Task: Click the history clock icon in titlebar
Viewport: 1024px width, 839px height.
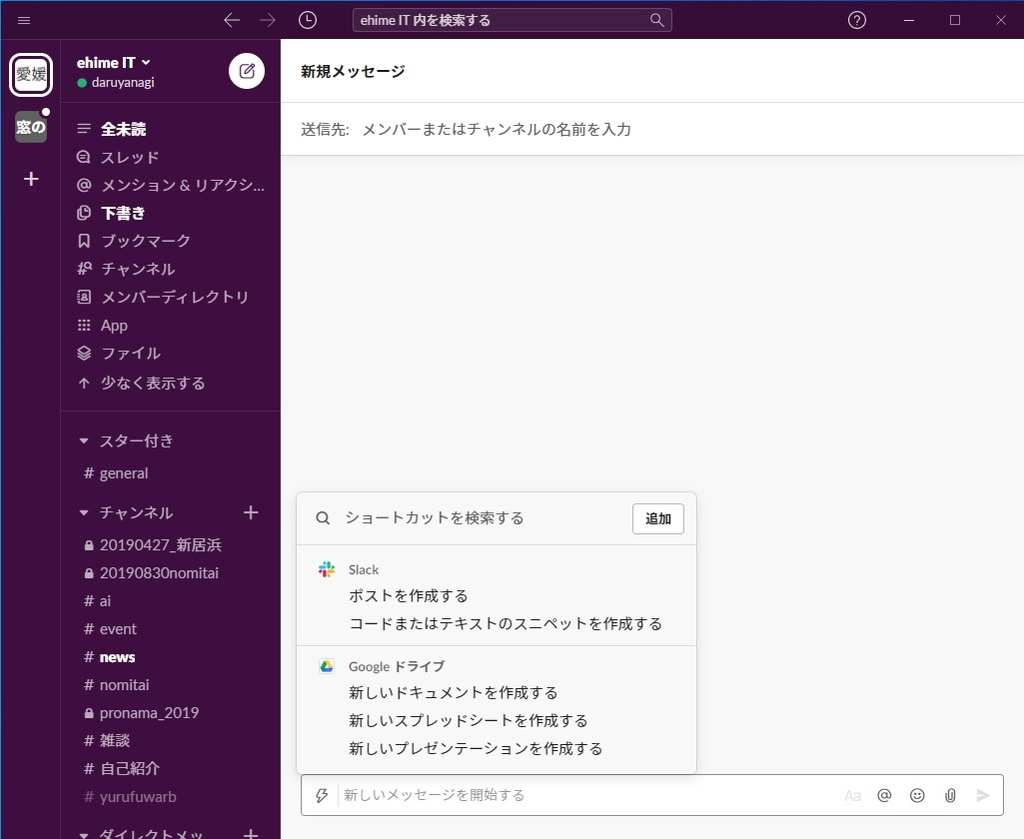Action: pos(307,20)
